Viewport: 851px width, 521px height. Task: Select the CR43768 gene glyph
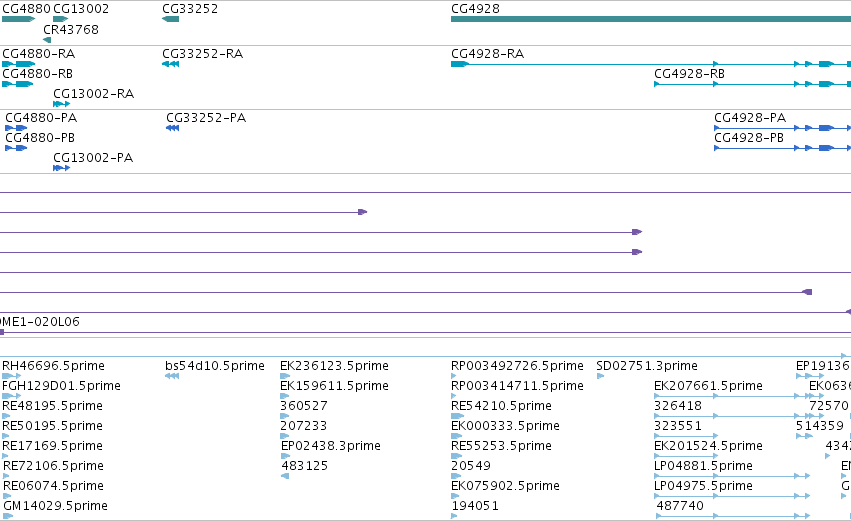47,40
